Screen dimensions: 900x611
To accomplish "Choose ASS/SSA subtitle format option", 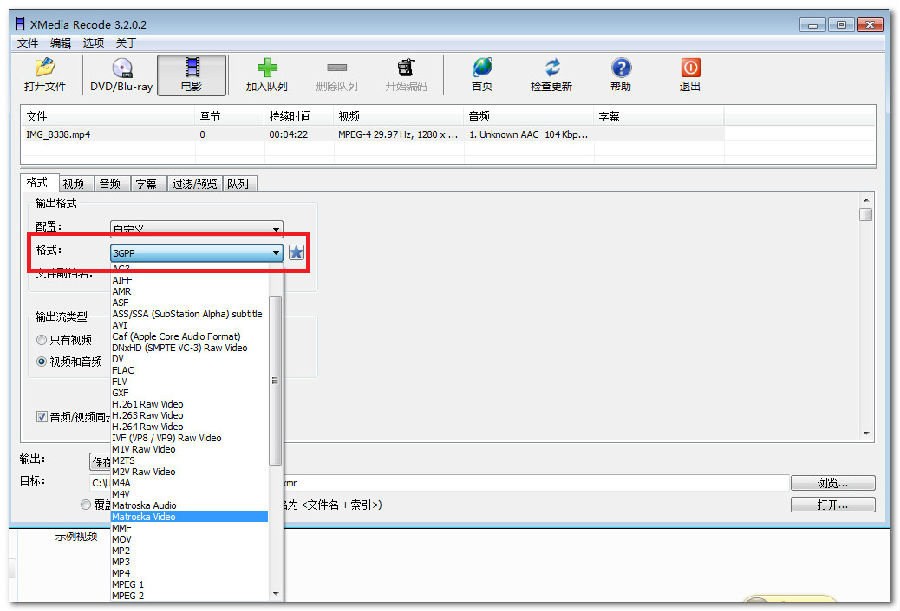I will point(187,314).
